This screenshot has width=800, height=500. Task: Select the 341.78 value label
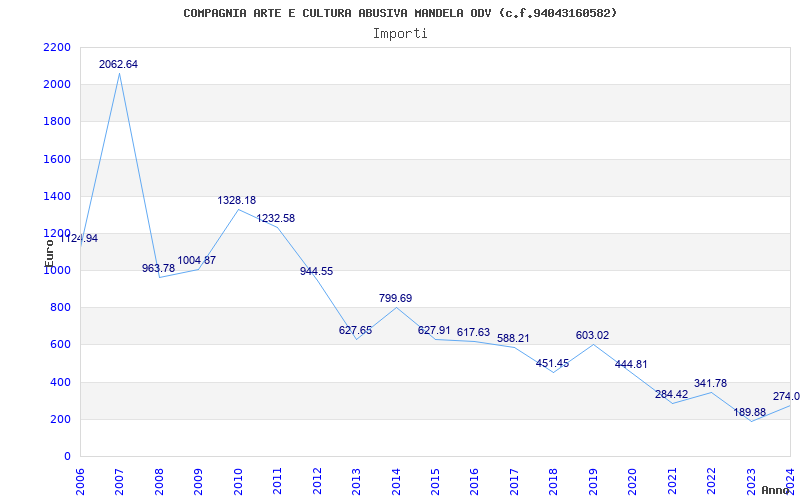710,384
